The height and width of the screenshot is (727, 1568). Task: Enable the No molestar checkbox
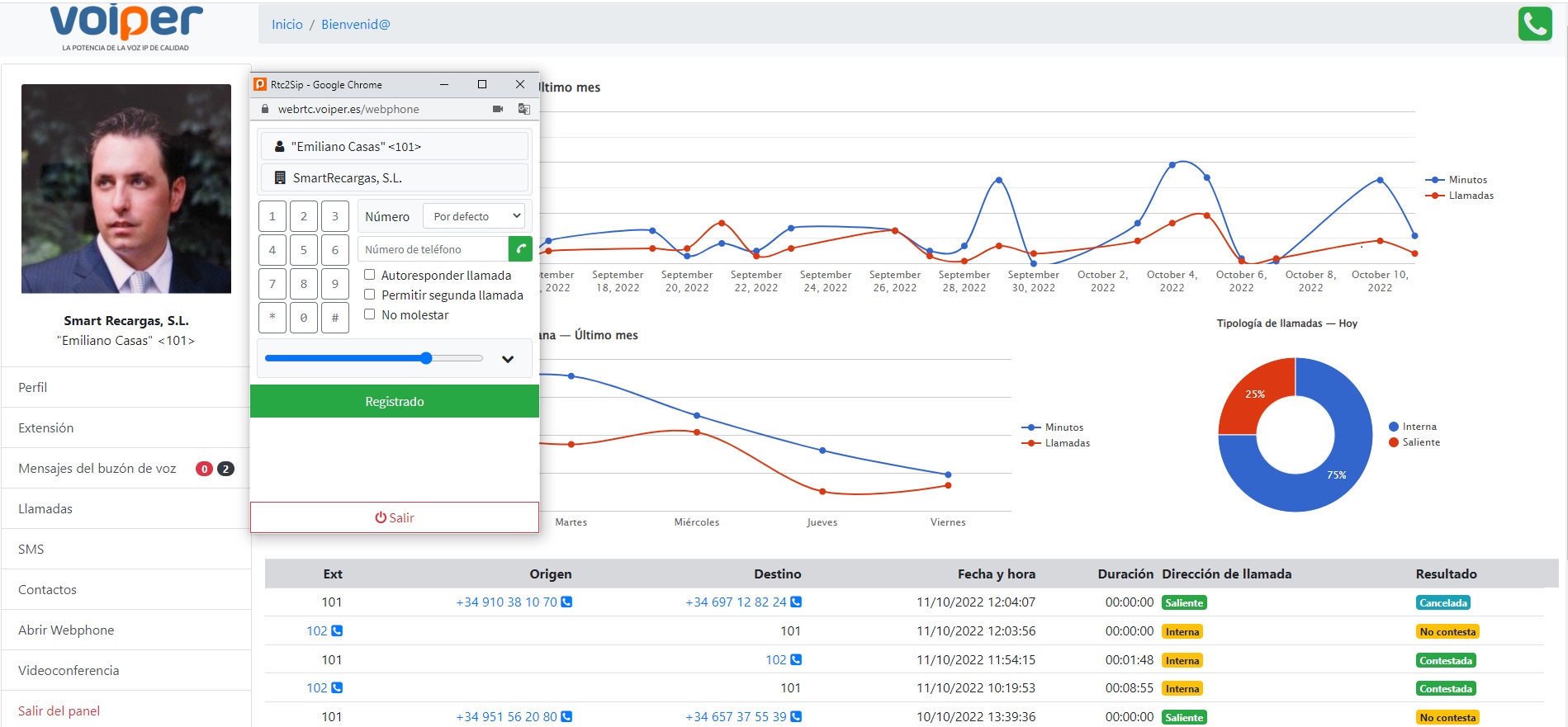(370, 314)
